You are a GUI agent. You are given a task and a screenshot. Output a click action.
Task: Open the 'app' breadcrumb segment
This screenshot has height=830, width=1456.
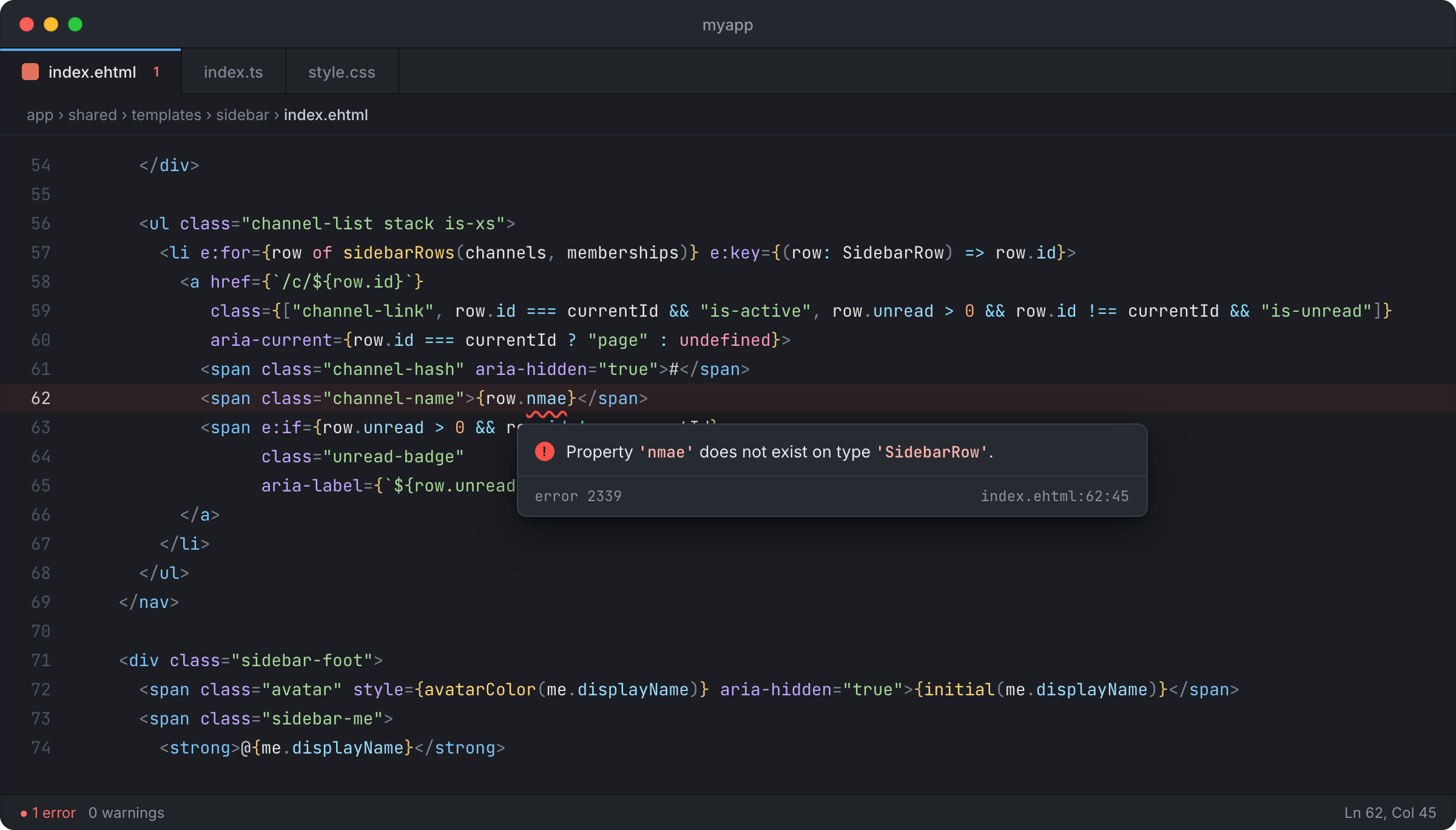40,115
